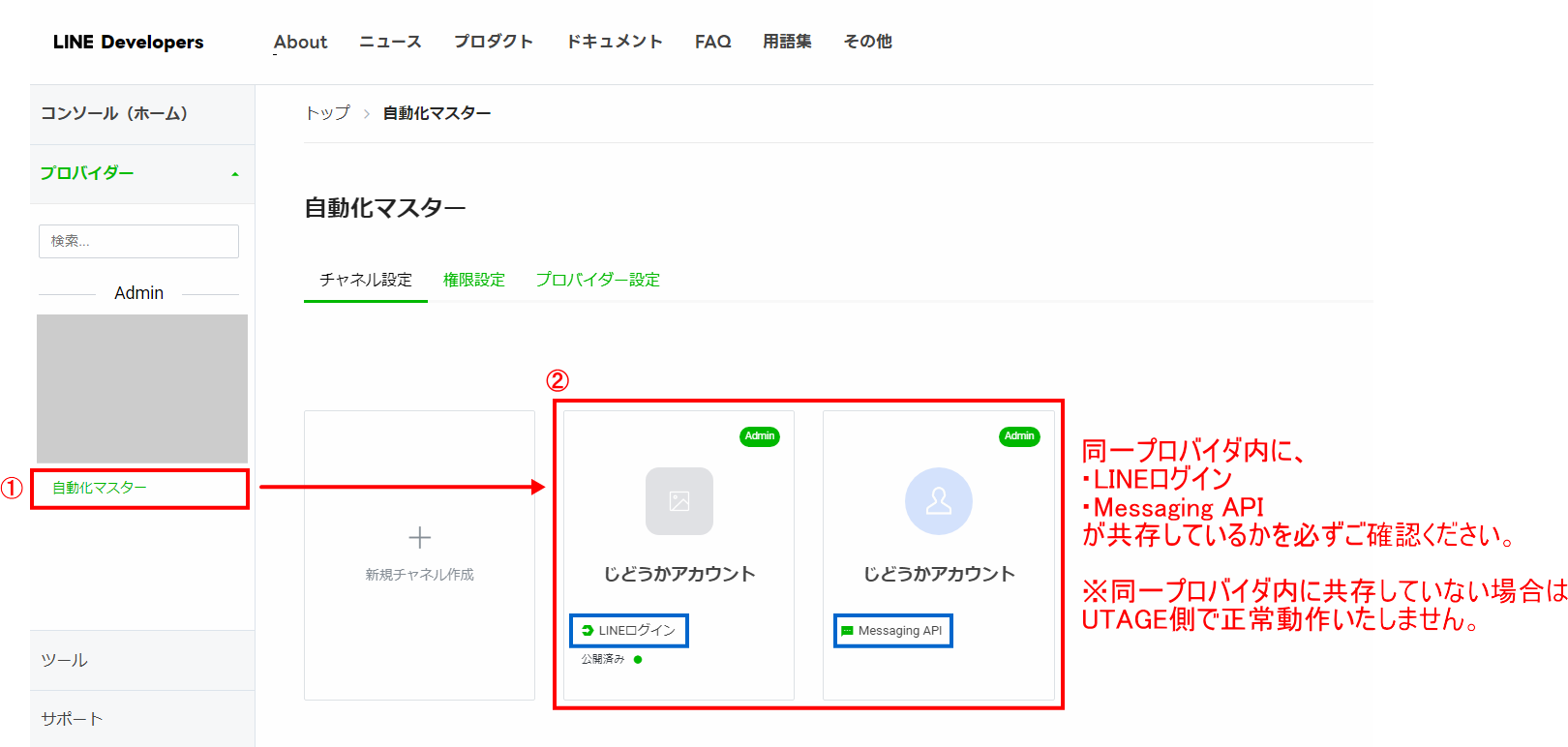Open the ドキュメント menu item

(615, 42)
